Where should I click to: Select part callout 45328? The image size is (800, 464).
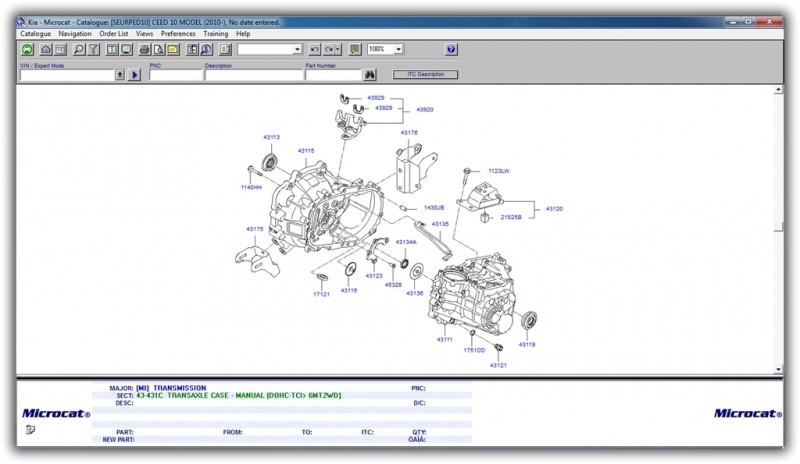point(393,285)
